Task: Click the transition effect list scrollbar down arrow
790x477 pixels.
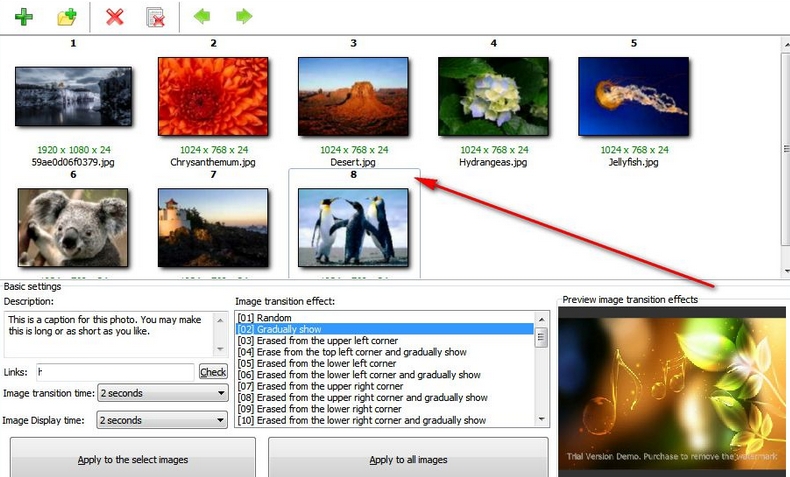Action: point(542,420)
